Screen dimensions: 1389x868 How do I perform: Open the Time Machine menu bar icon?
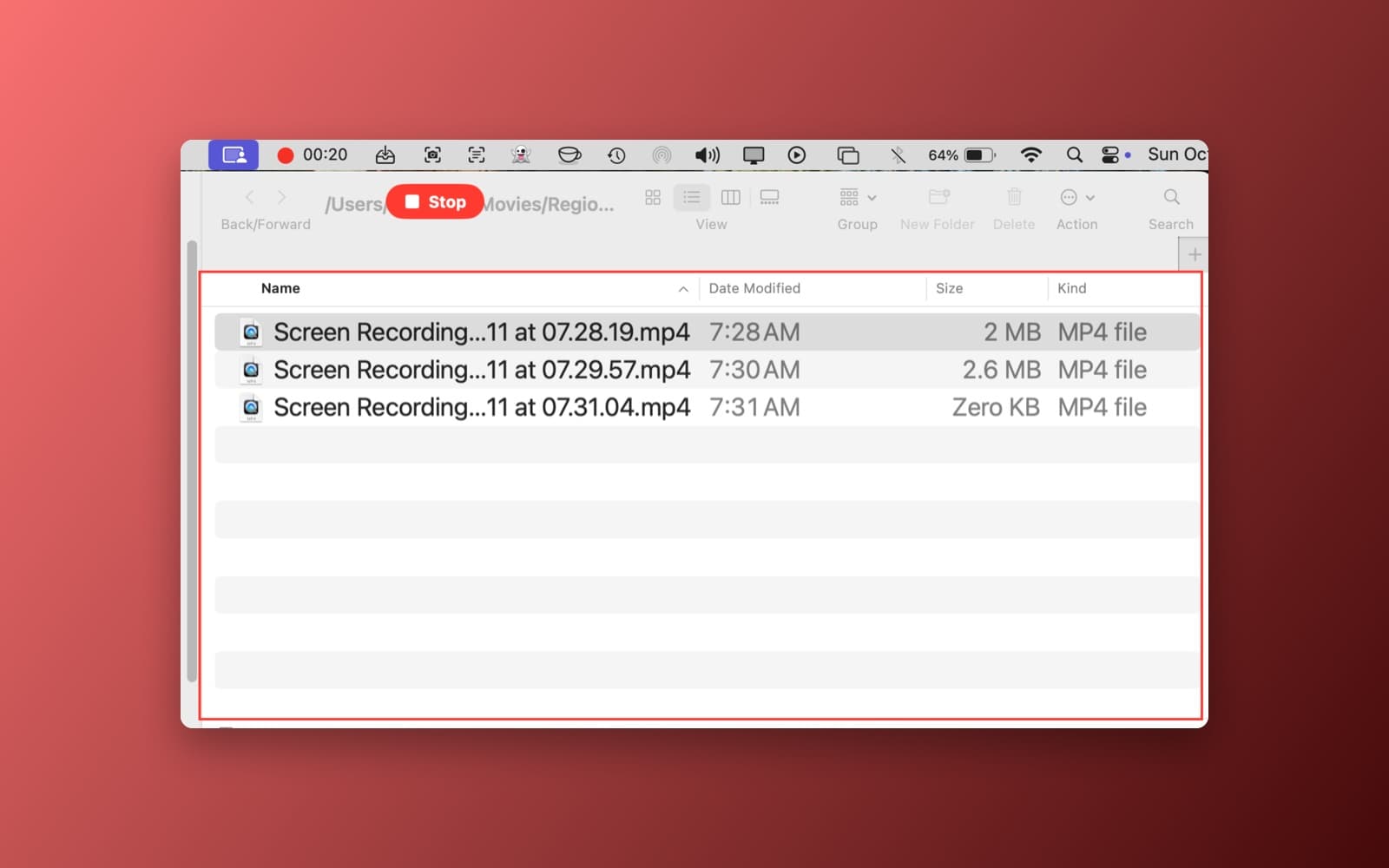(616, 155)
